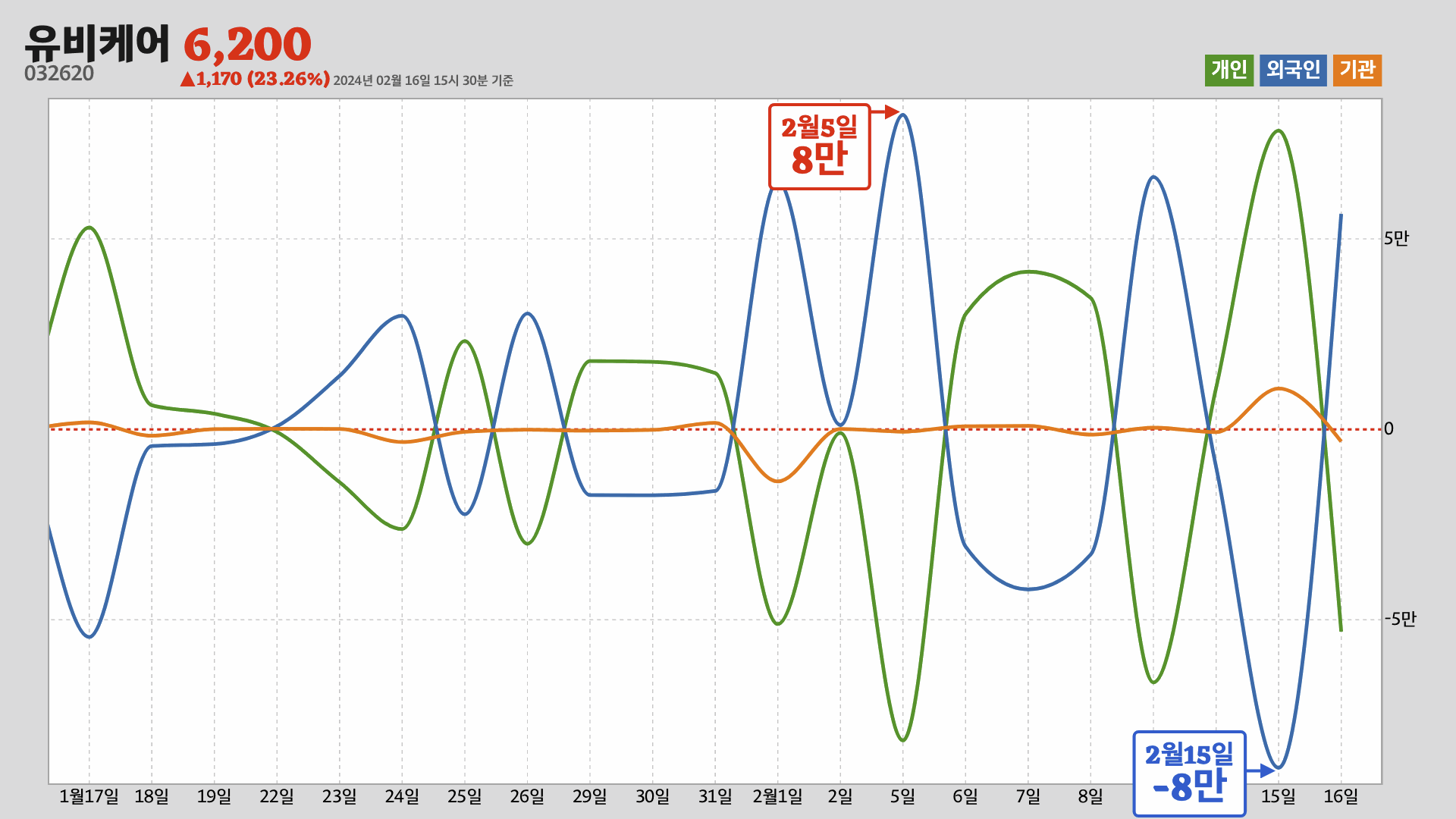Click the 16일 x-axis label
Image resolution: width=1456 pixels, height=819 pixels.
coord(1341,796)
